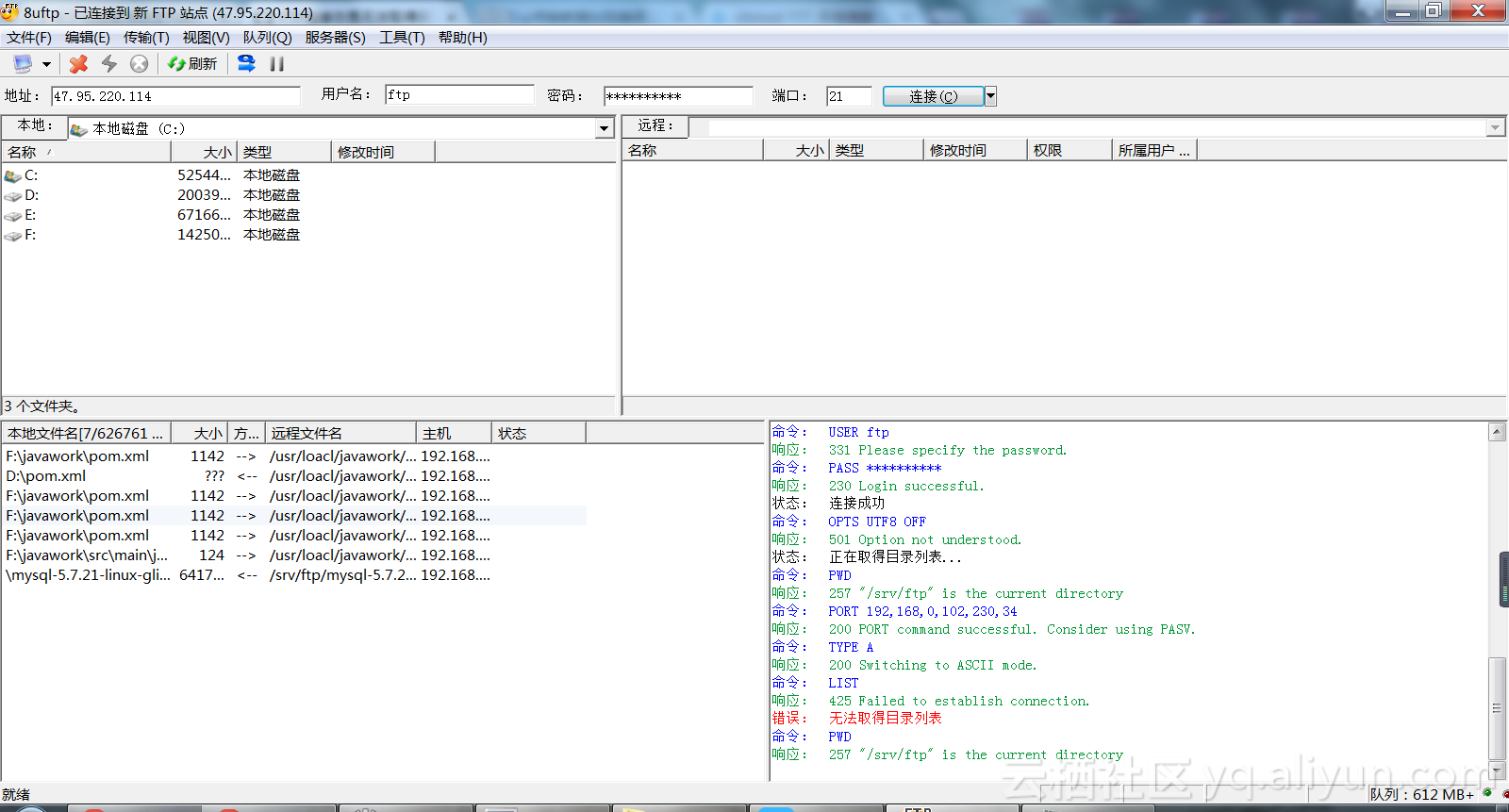Click the 230 Login successful log line

(x=905, y=486)
